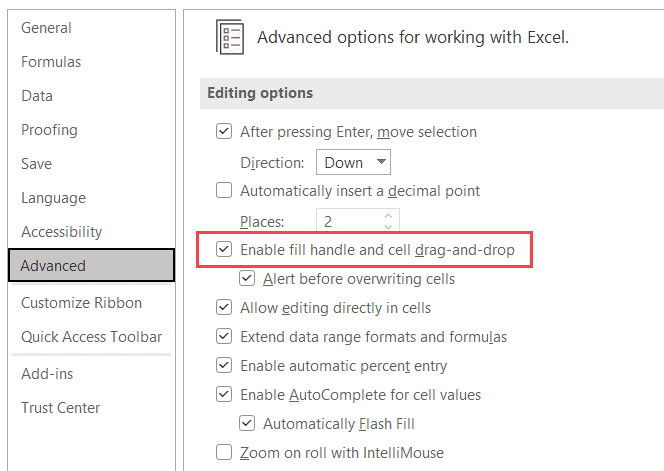Enable Zoom on roll with IntelliMouse
The image size is (664, 471).
(x=224, y=453)
